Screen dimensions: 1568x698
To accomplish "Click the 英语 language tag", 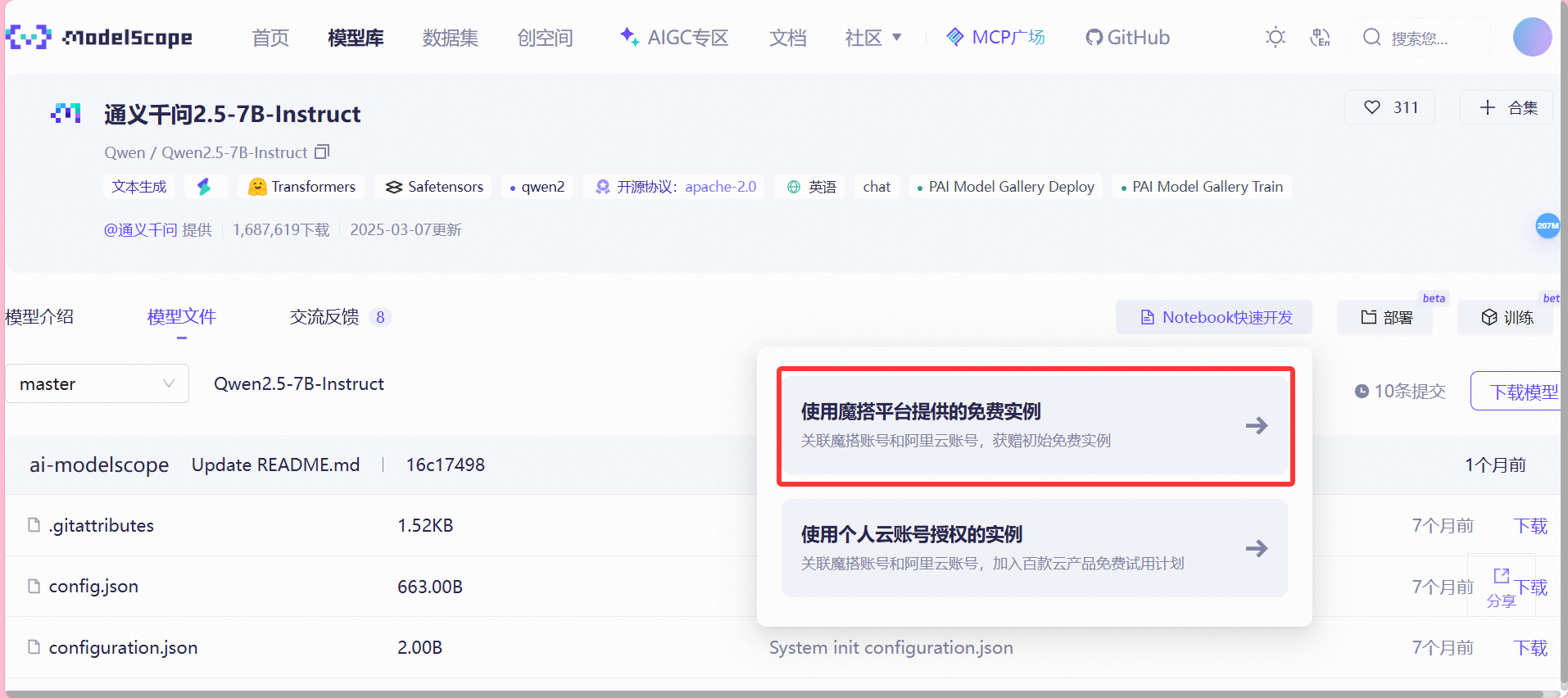I will 811,187.
